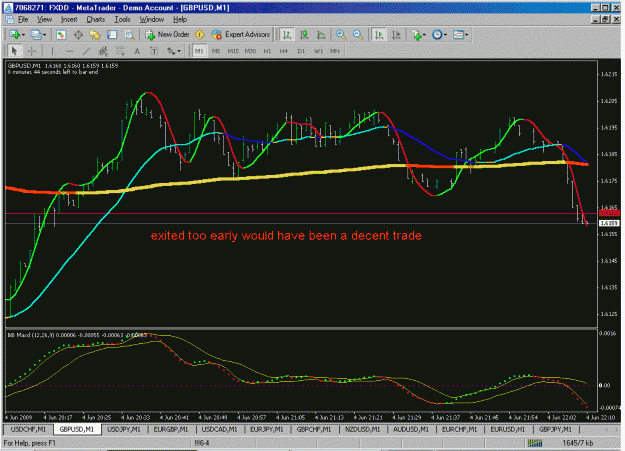625x451 pixels.
Task: Select the Trendline drawing tool
Action: coord(86,51)
